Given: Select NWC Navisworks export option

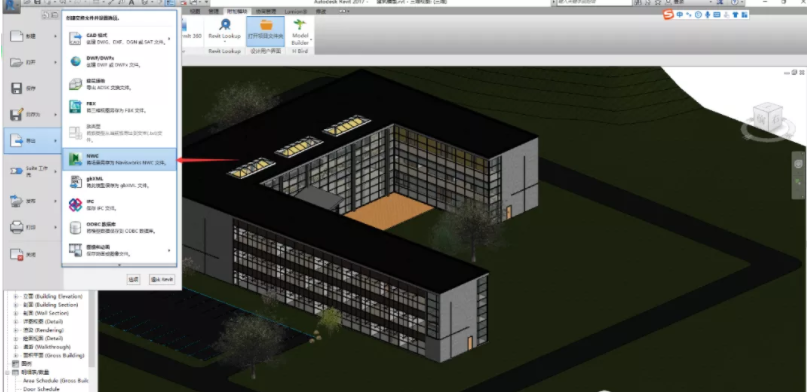Looking at the screenshot, I should coord(119,159).
